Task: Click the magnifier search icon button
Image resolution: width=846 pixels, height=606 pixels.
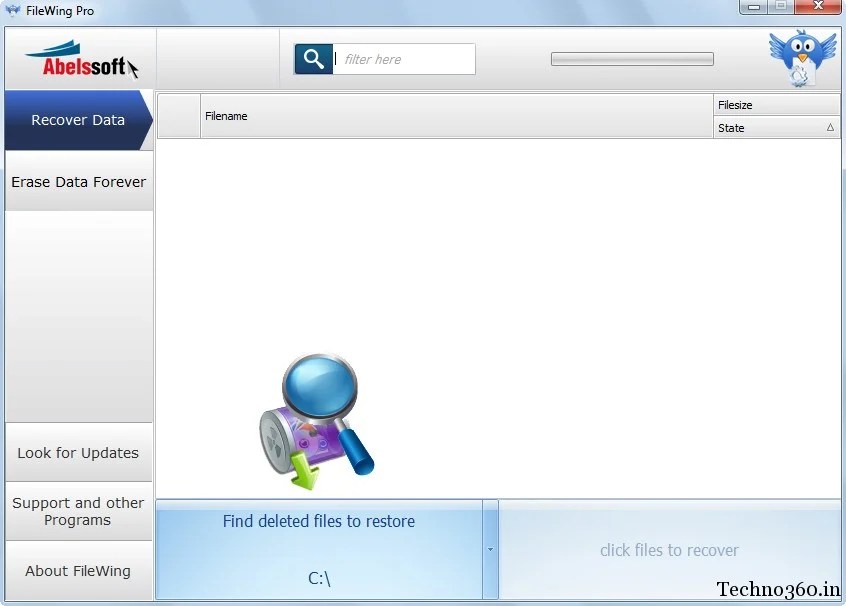Action: pyautogui.click(x=313, y=59)
